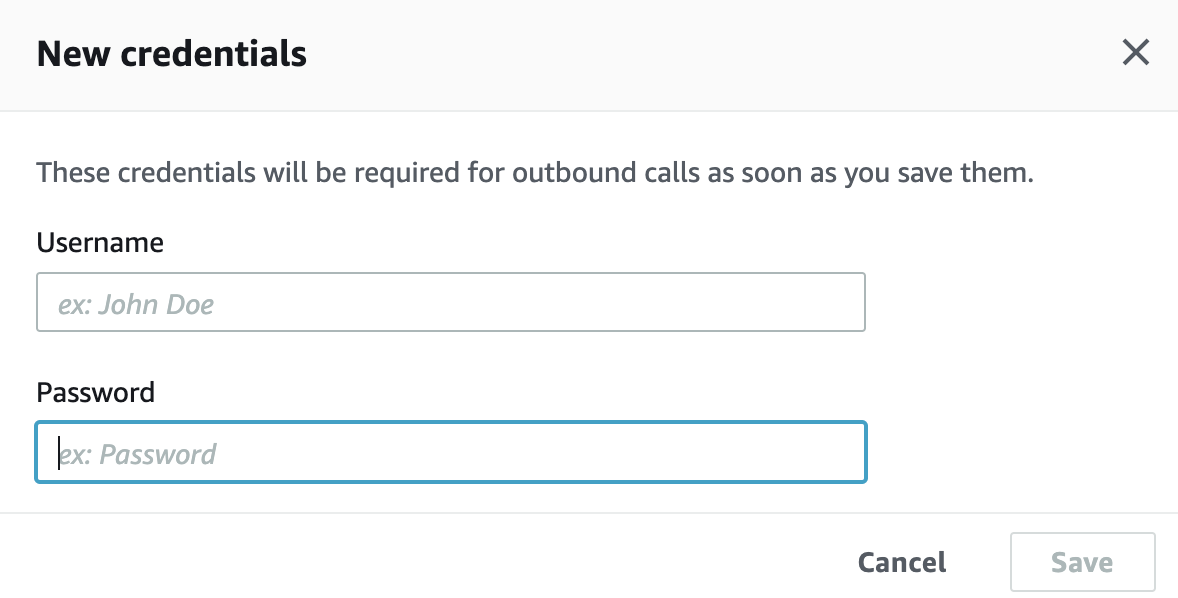The width and height of the screenshot is (1178, 598).
Task: Click the grey-bordered Username box
Action: coord(451,302)
